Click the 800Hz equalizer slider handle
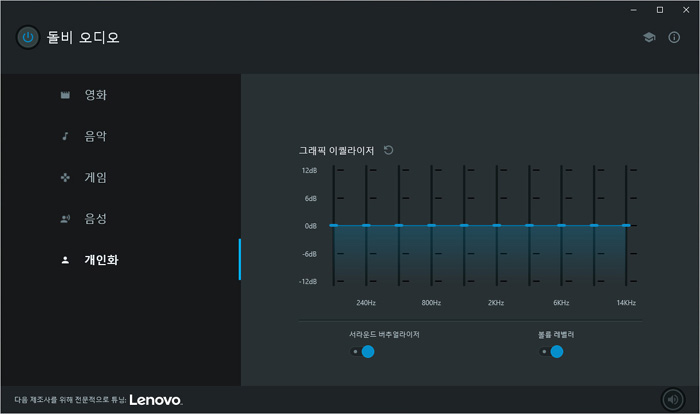 [x=431, y=226]
